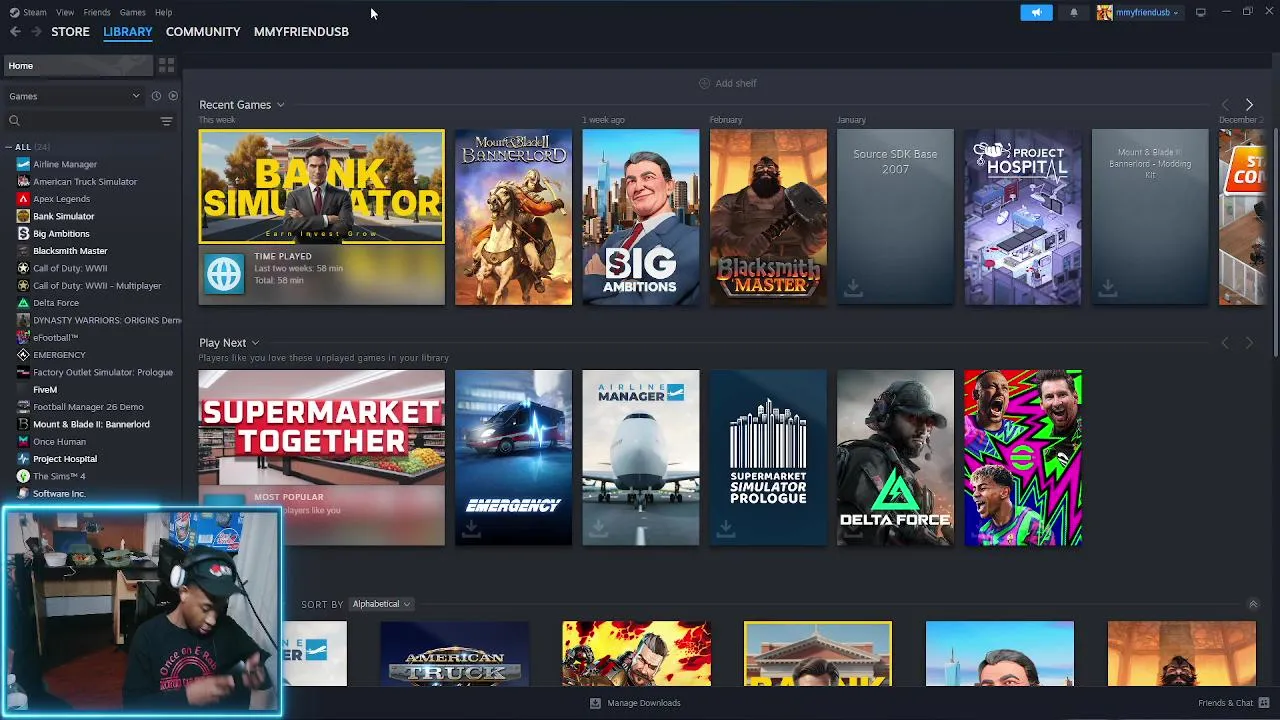Open Friends & Chat

[x=1233, y=703]
